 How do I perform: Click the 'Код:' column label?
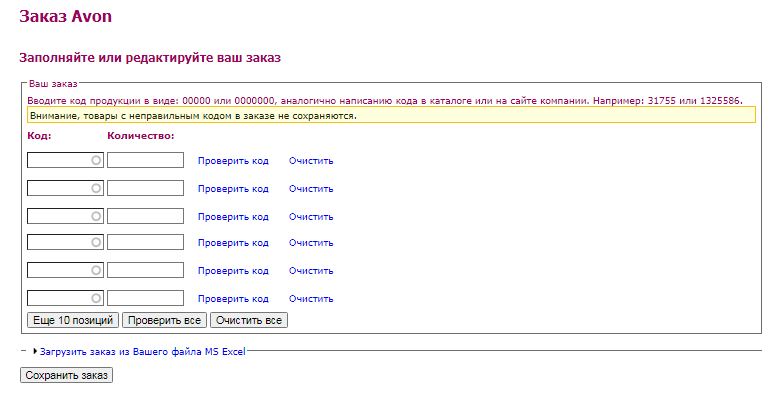39,136
